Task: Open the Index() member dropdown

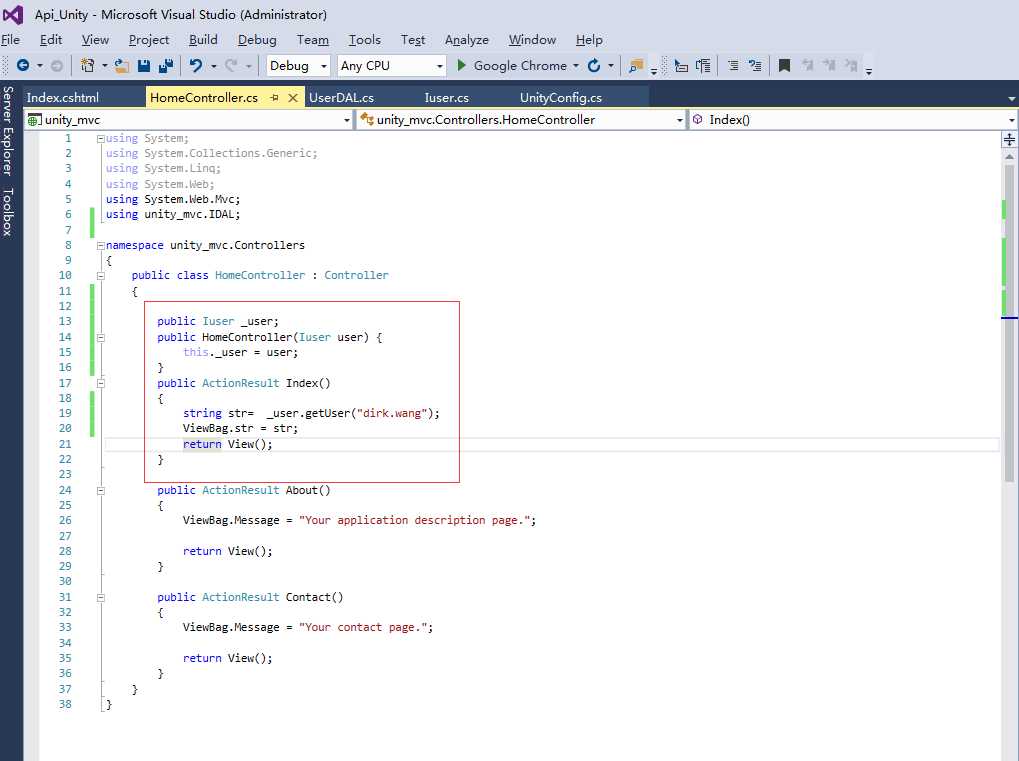Action: [853, 120]
